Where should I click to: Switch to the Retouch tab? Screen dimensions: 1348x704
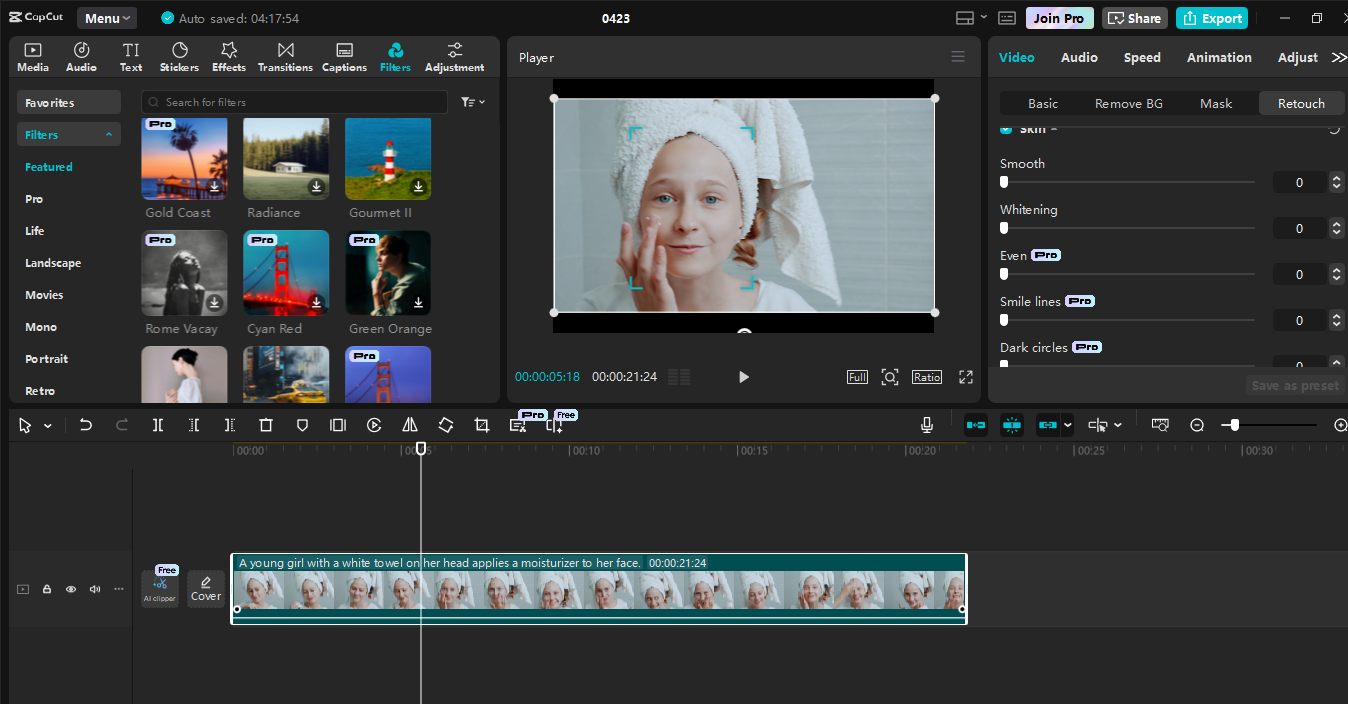click(1301, 103)
